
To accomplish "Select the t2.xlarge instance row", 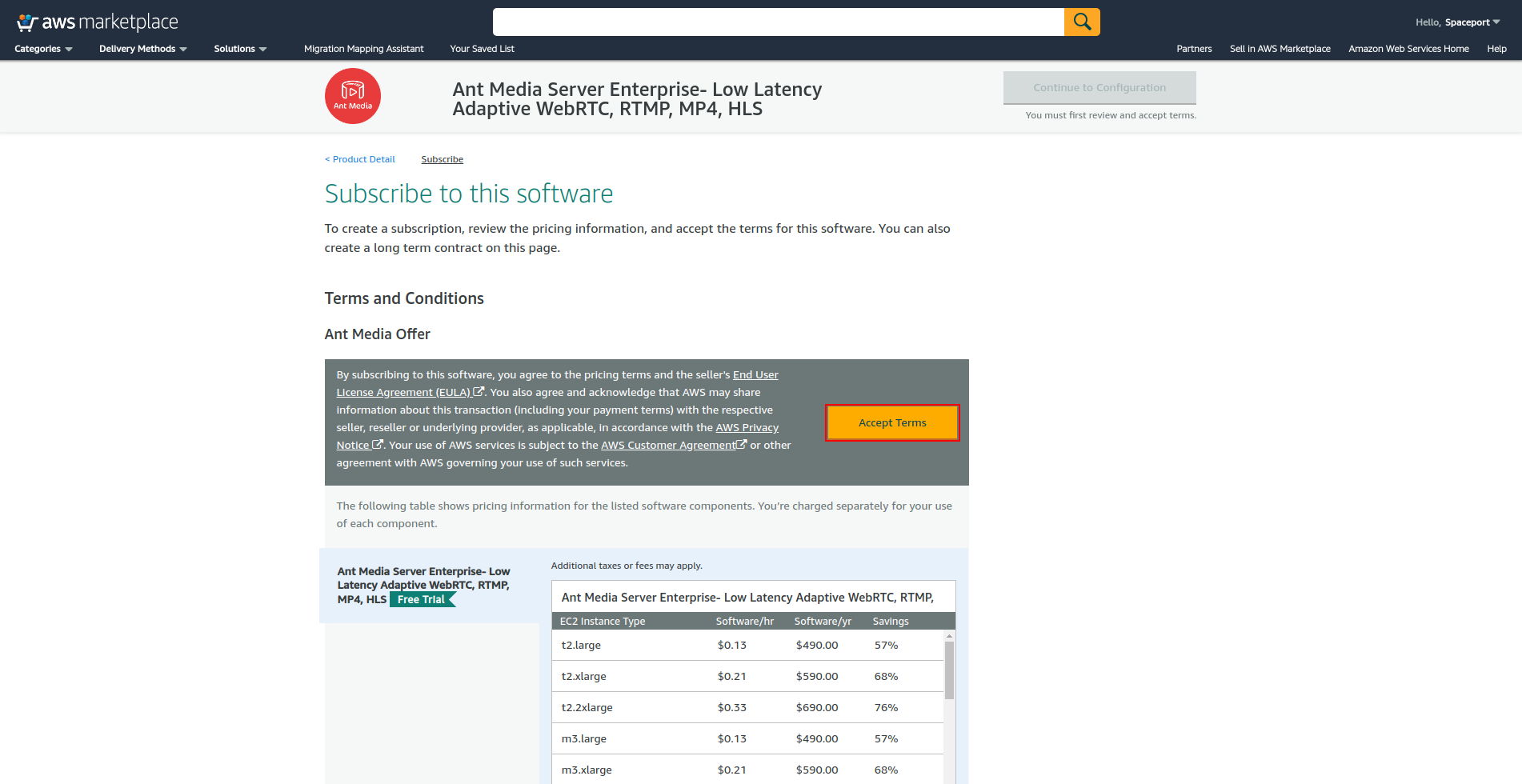I will click(x=747, y=676).
